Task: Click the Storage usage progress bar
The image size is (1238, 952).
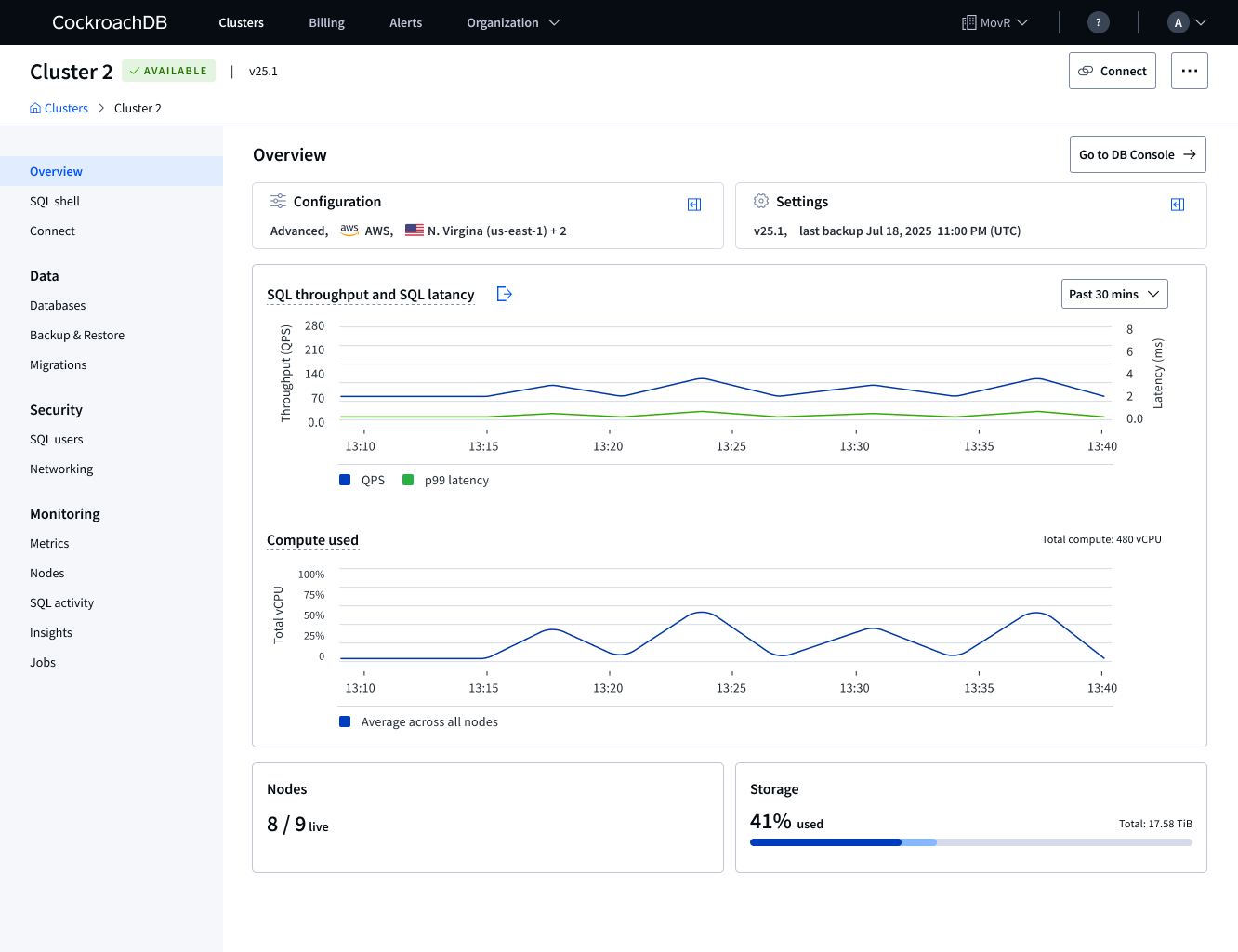Action: tap(971, 842)
